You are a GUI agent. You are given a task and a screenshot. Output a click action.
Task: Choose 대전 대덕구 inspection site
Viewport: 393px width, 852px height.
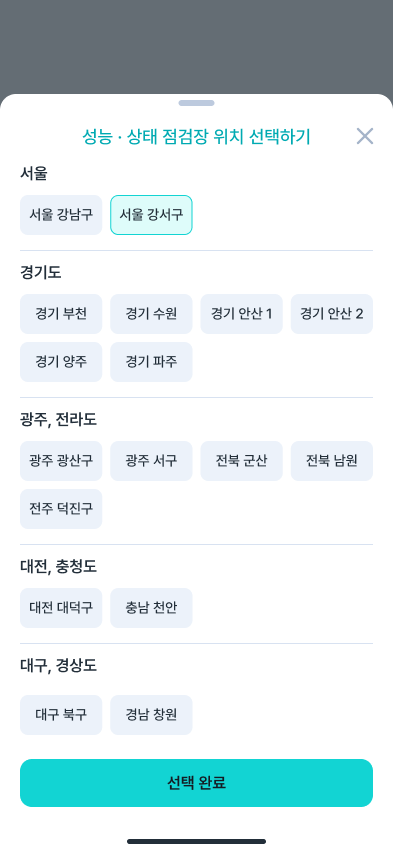tap(61, 608)
